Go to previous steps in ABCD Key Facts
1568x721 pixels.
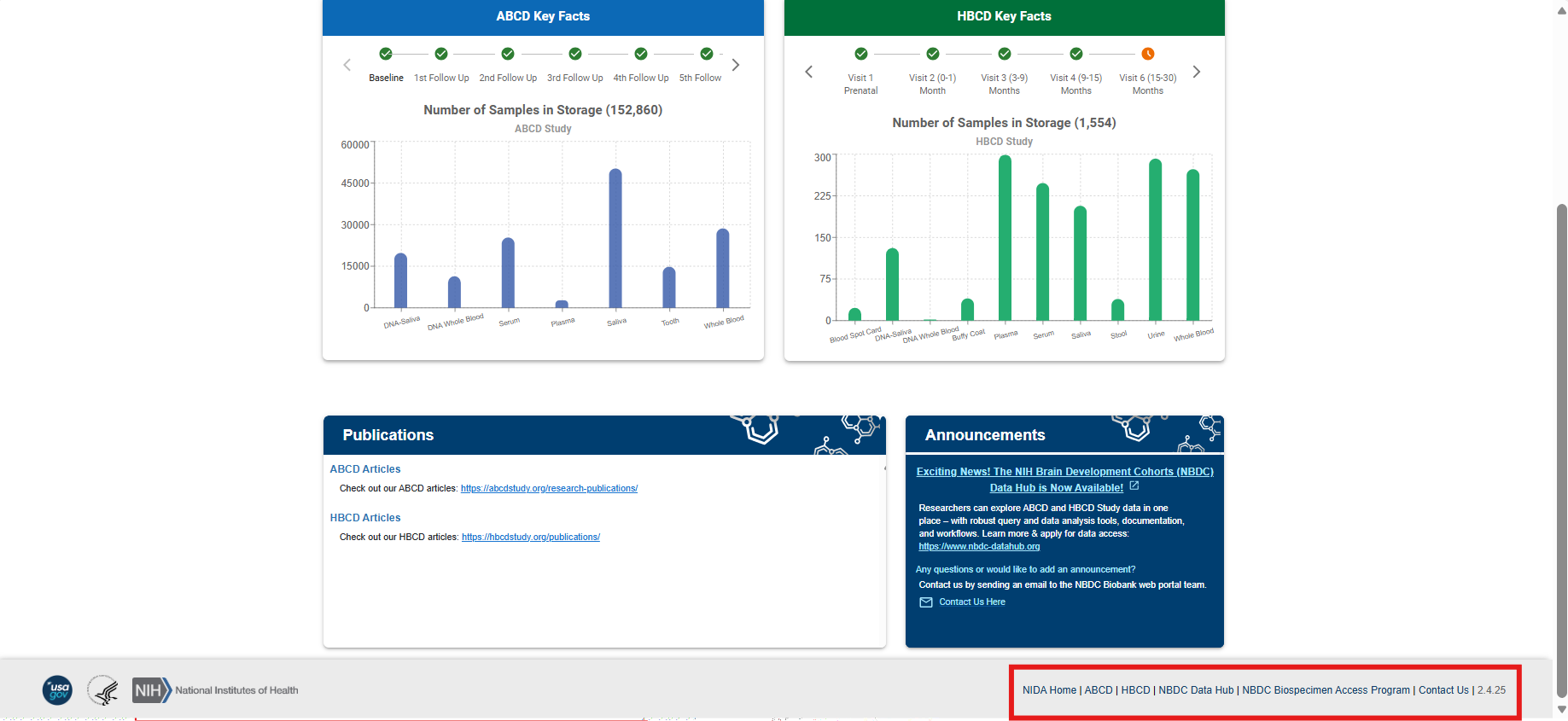pos(347,65)
